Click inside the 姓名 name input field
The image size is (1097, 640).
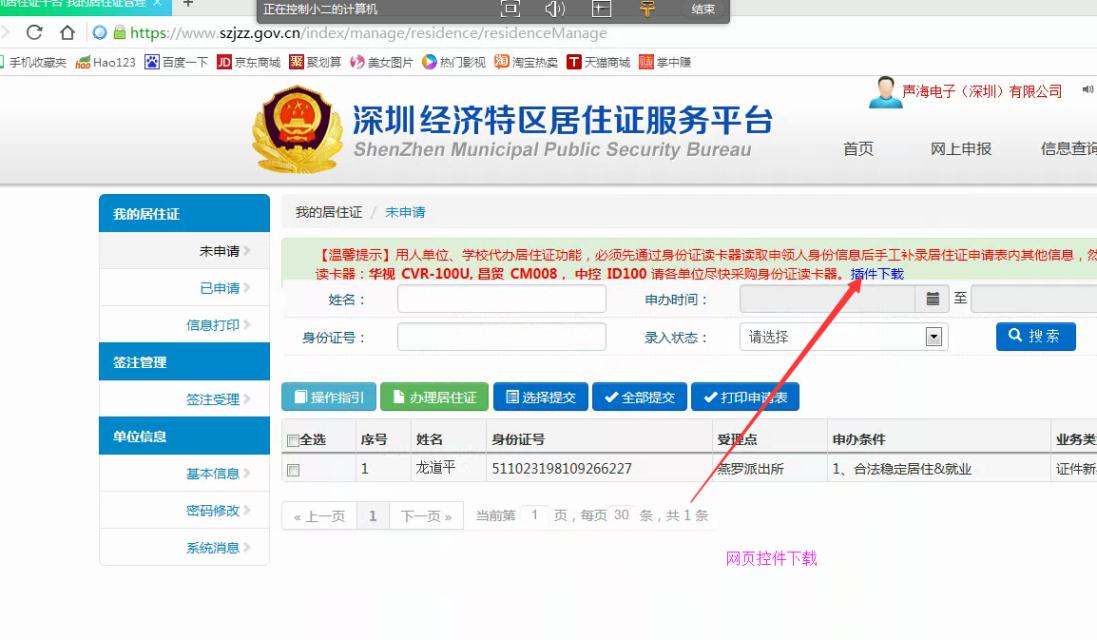tap(500, 298)
